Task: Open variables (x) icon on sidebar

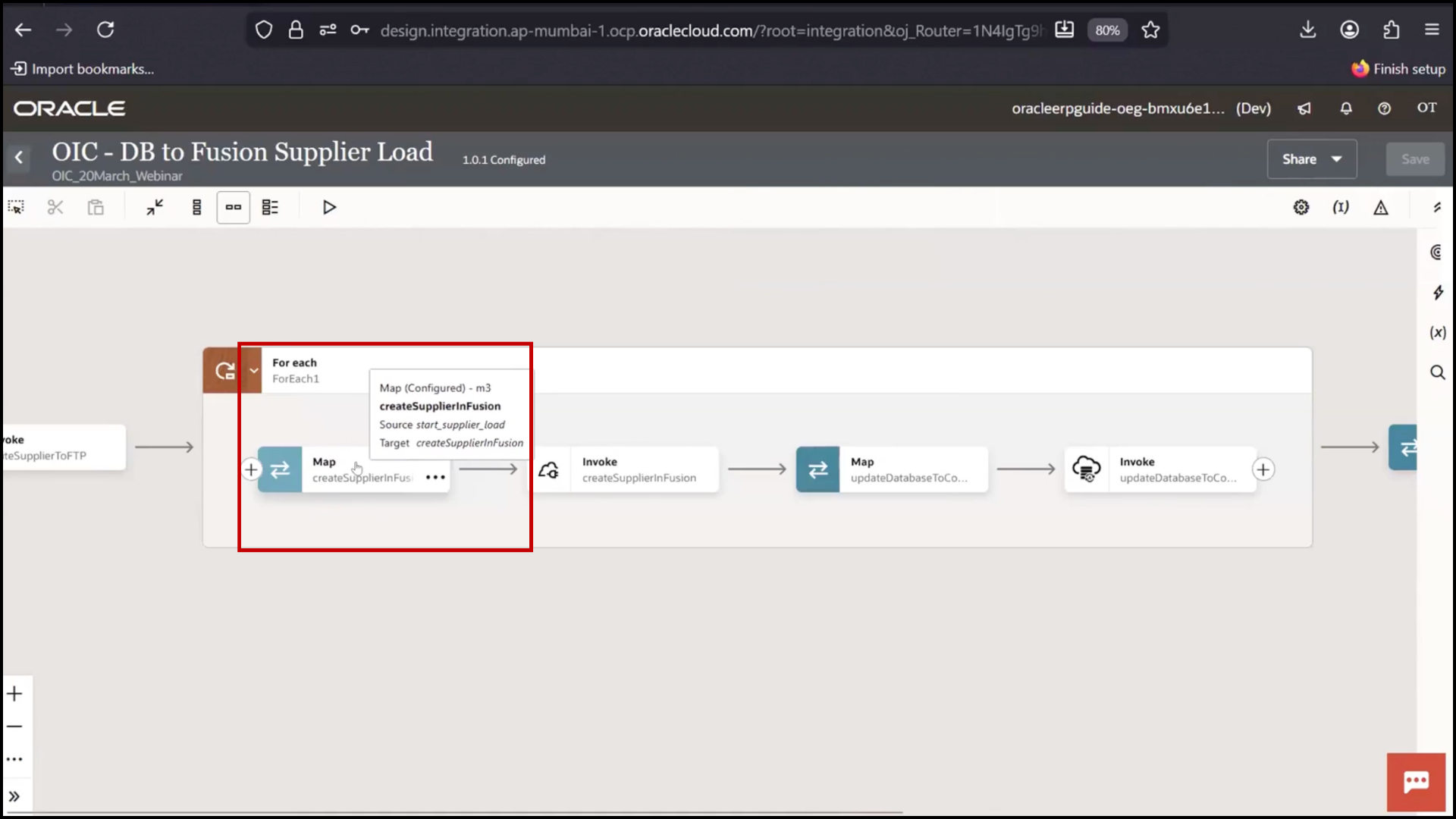Action: pos(1437,332)
